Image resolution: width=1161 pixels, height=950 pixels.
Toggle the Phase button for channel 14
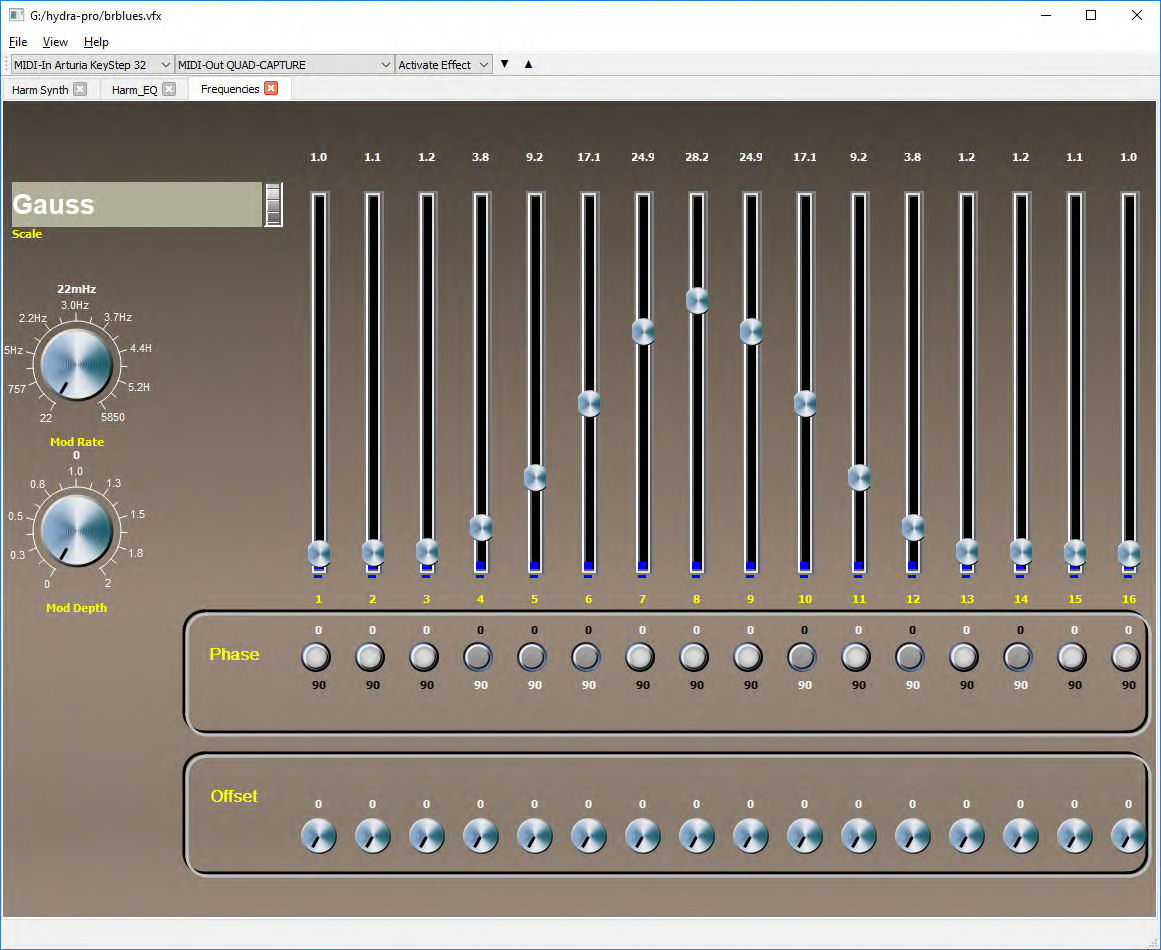pyautogui.click(x=1018, y=657)
